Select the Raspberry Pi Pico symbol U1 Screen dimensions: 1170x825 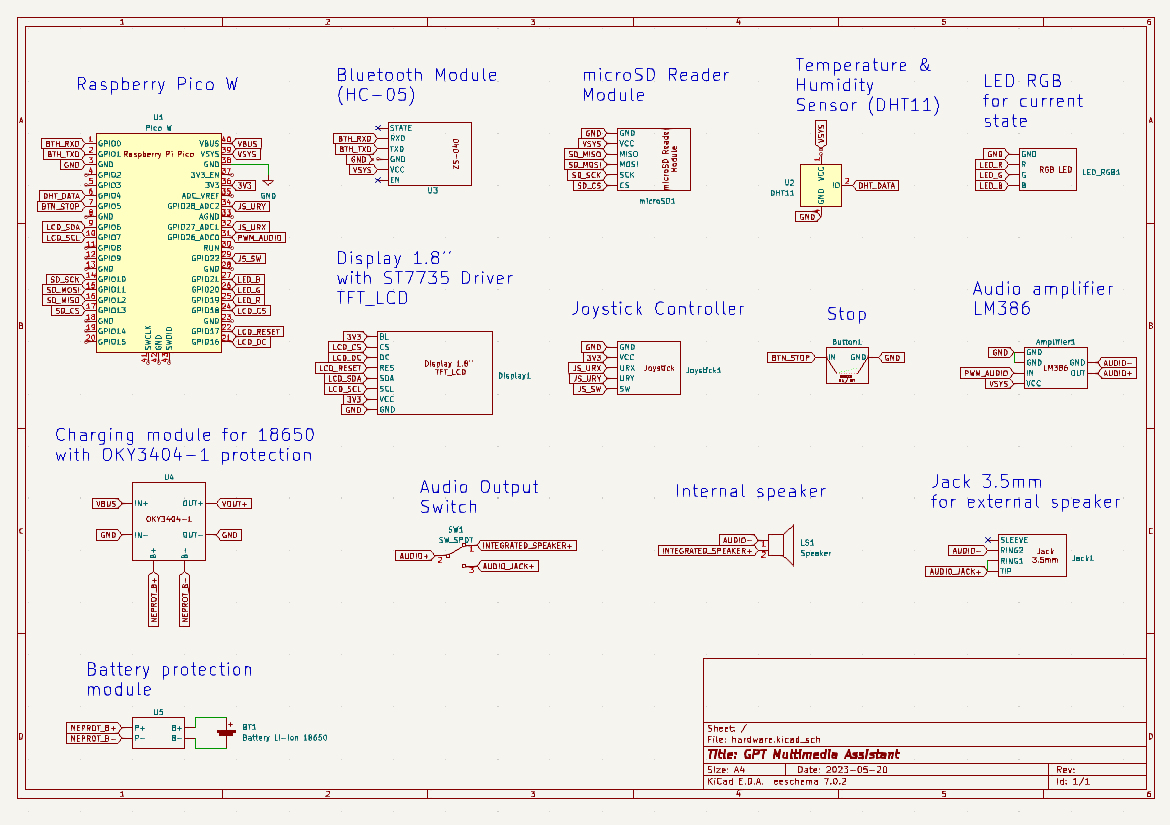pyautogui.click(x=158, y=242)
